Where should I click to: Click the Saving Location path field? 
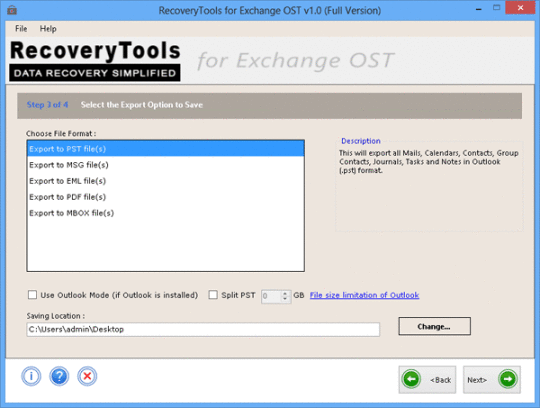[x=203, y=329]
